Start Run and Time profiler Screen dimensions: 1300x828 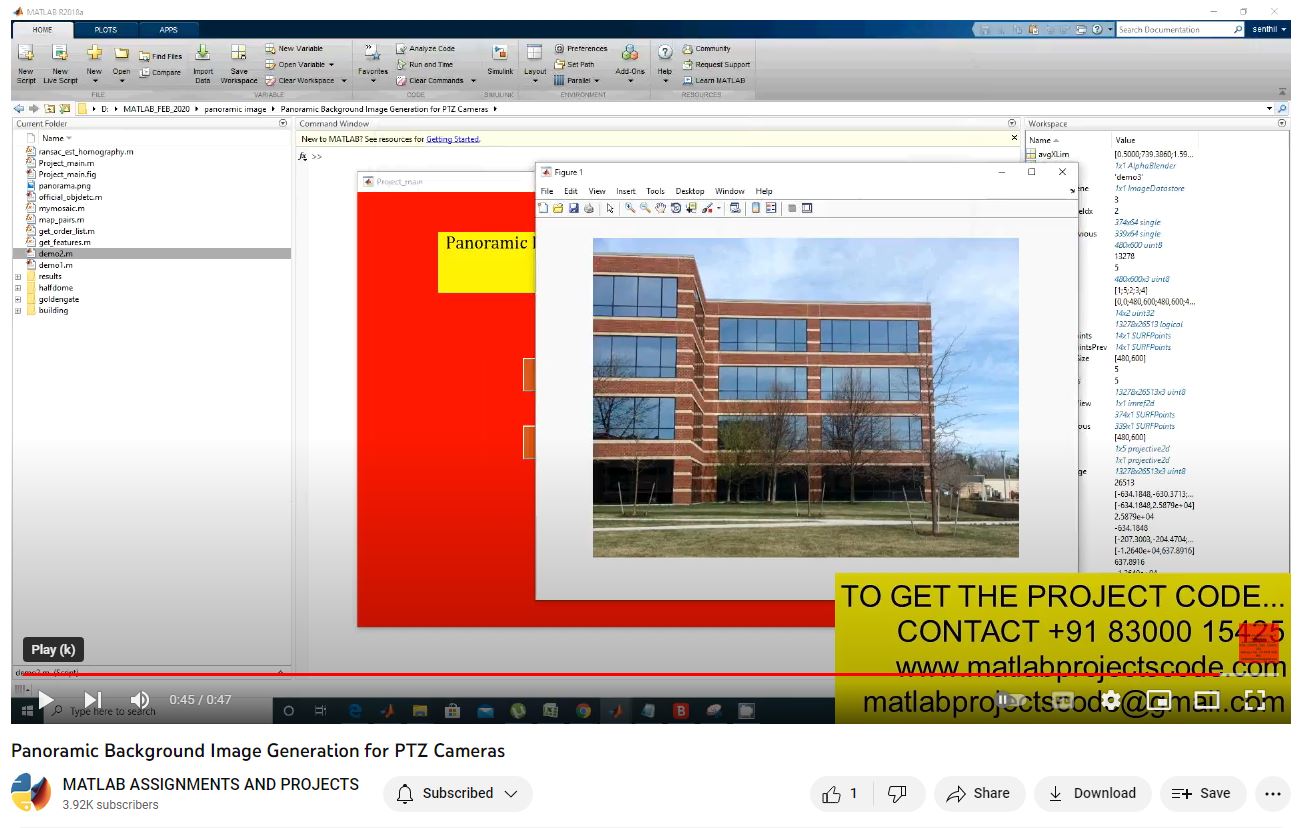point(424,64)
